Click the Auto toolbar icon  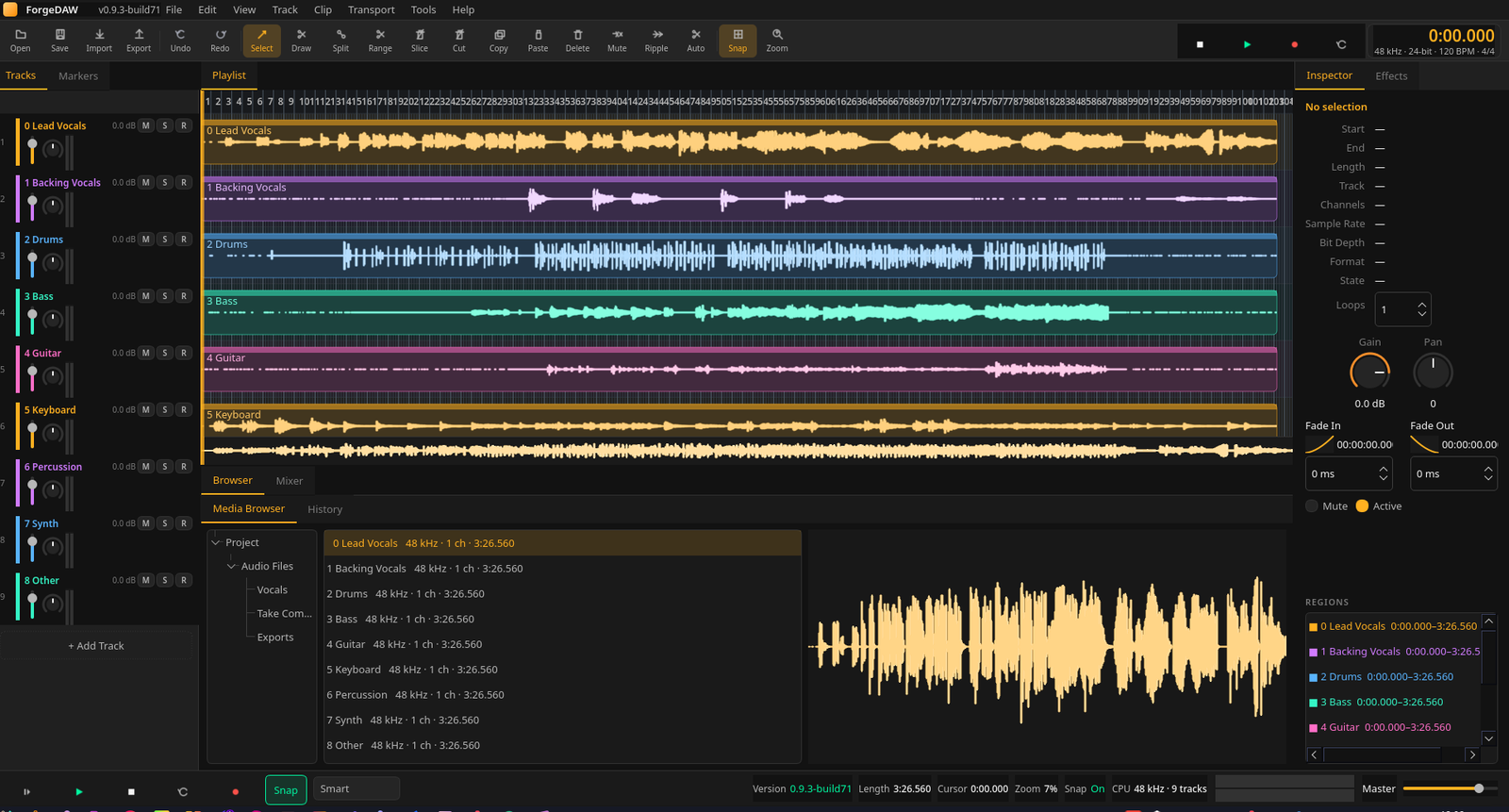pyautogui.click(x=696, y=41)
